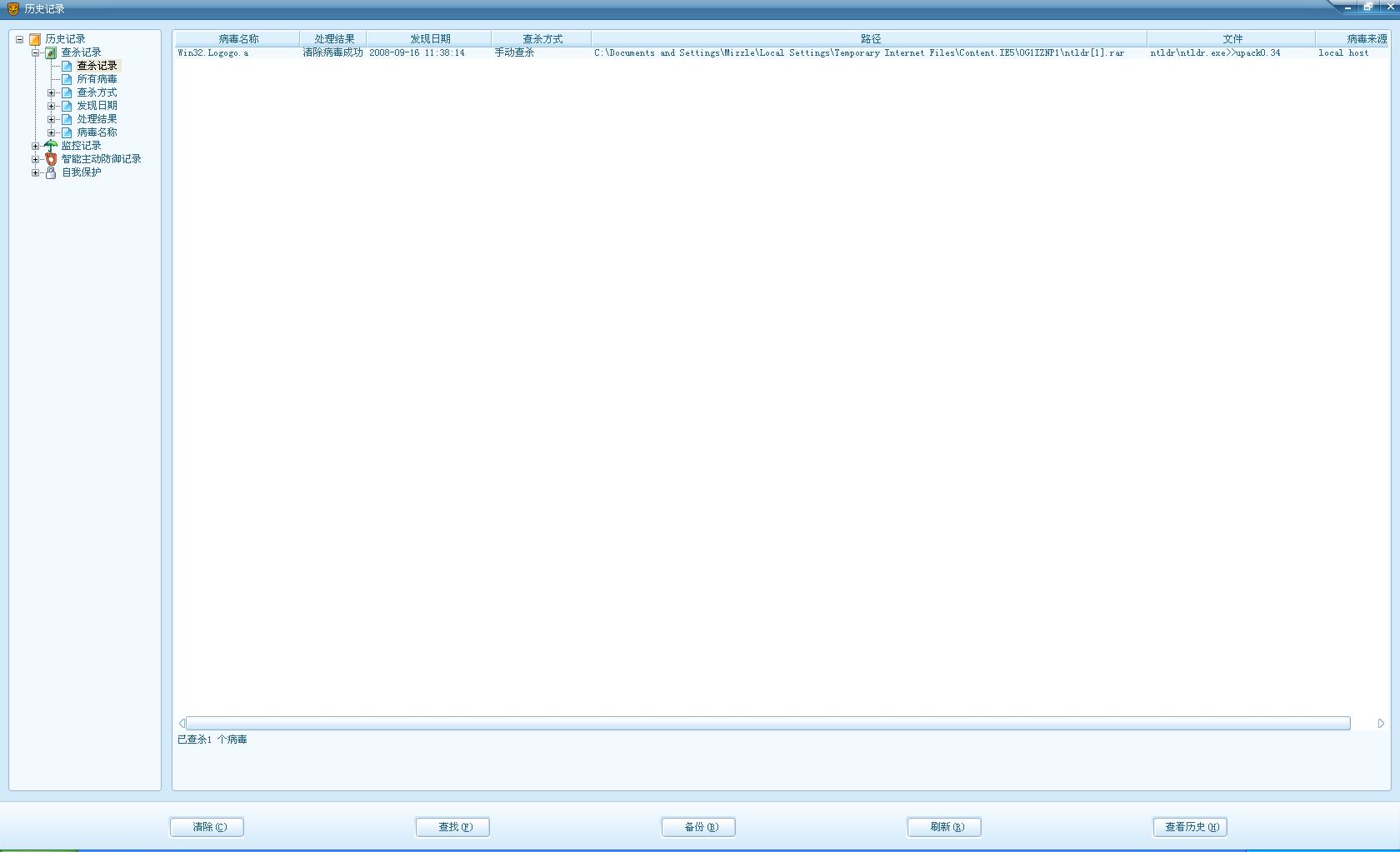The height and width of the screenshot is (852, 1400).
Task: Restore down the 历史记录 window
Action: pos(1367,7)
